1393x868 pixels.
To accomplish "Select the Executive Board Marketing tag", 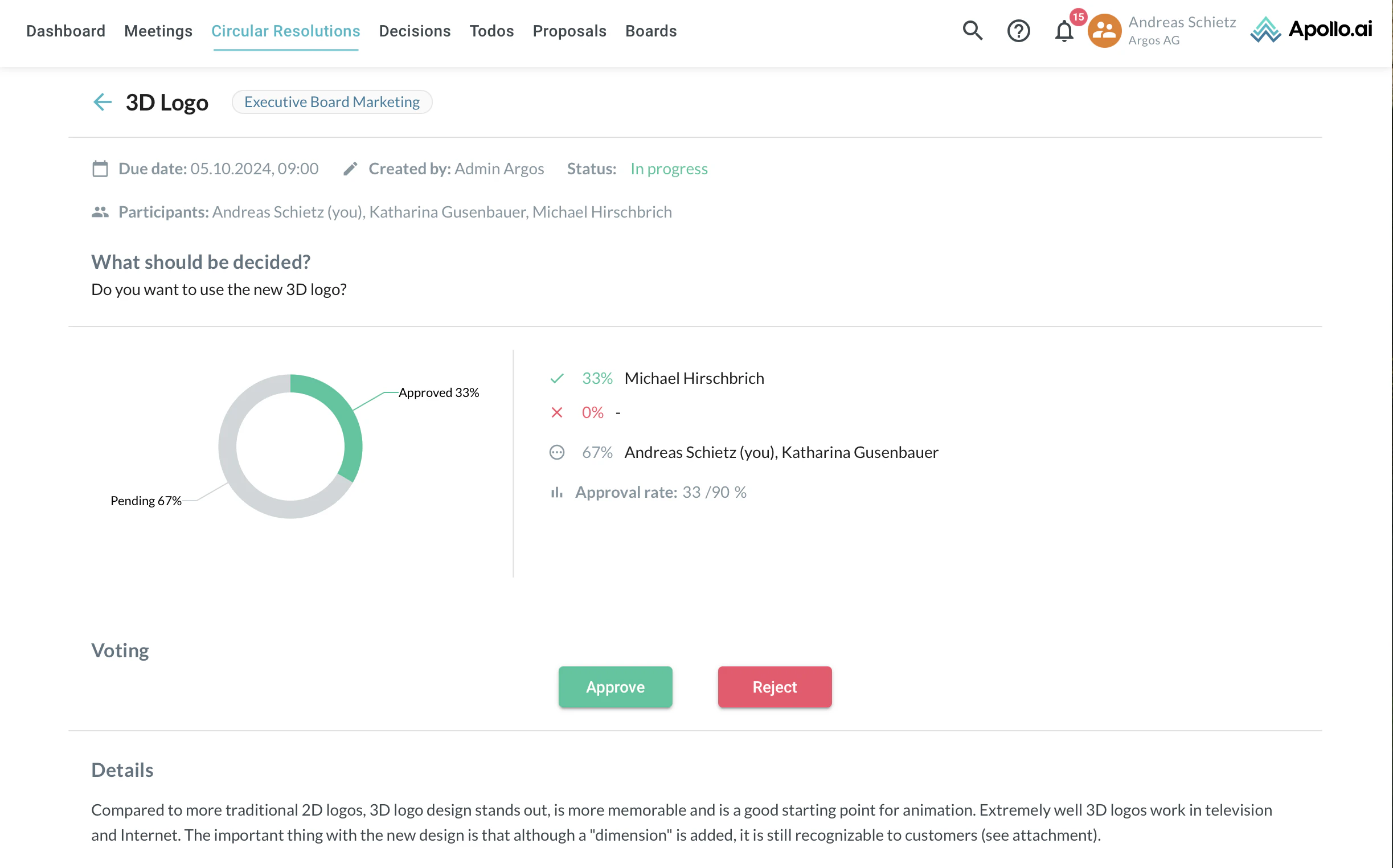I will coord(332,101).
